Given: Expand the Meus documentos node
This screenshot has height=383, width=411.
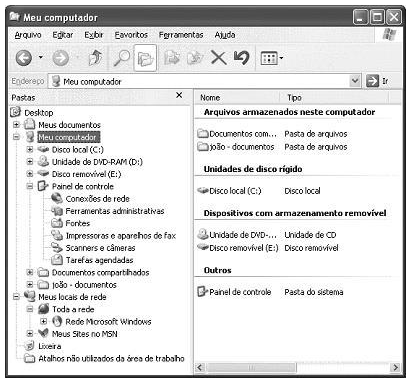Looking at the screenshot, I should pyautogui.click(x=16, y=125).
